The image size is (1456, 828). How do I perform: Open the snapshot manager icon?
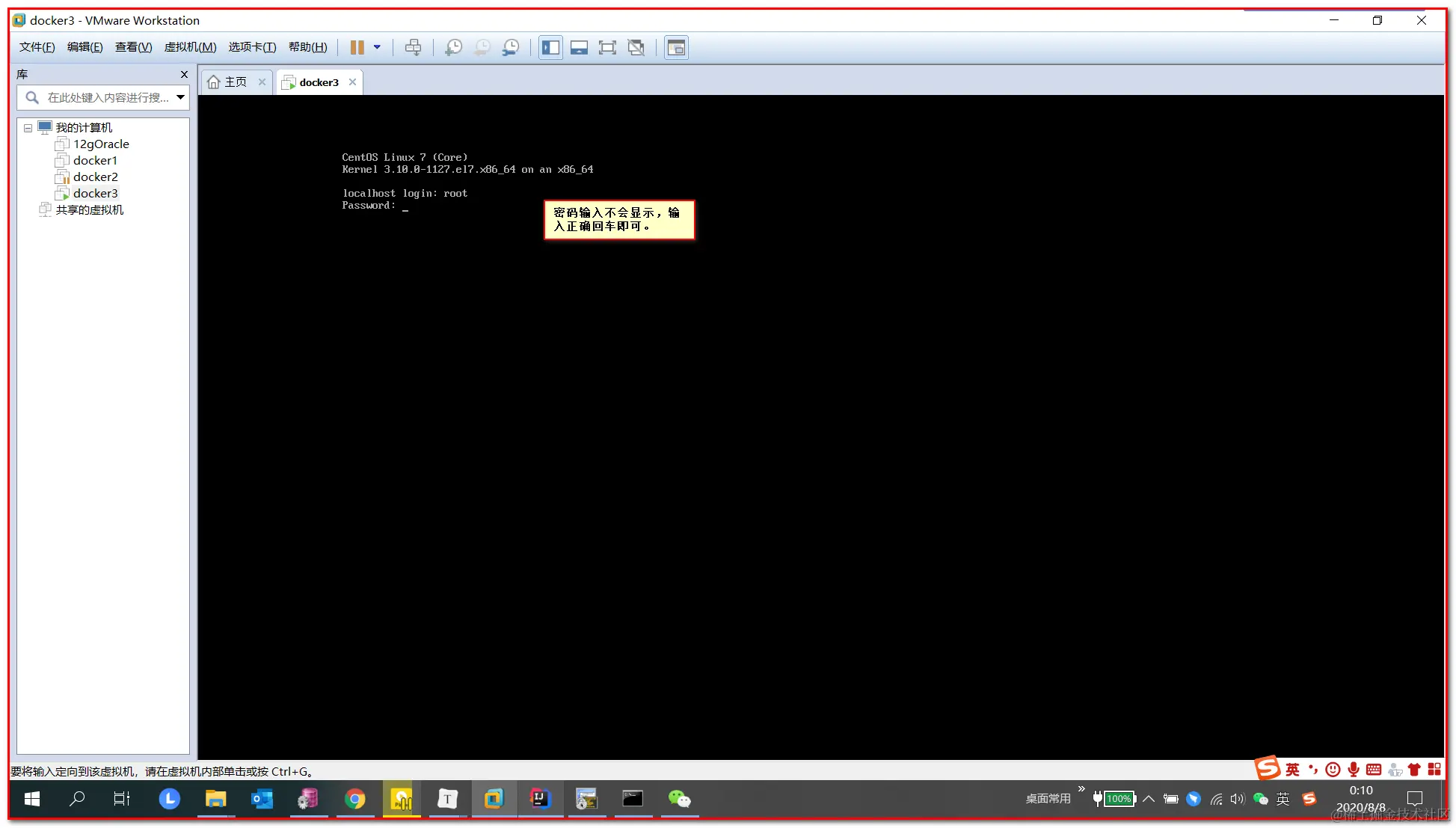pos(511,48)
